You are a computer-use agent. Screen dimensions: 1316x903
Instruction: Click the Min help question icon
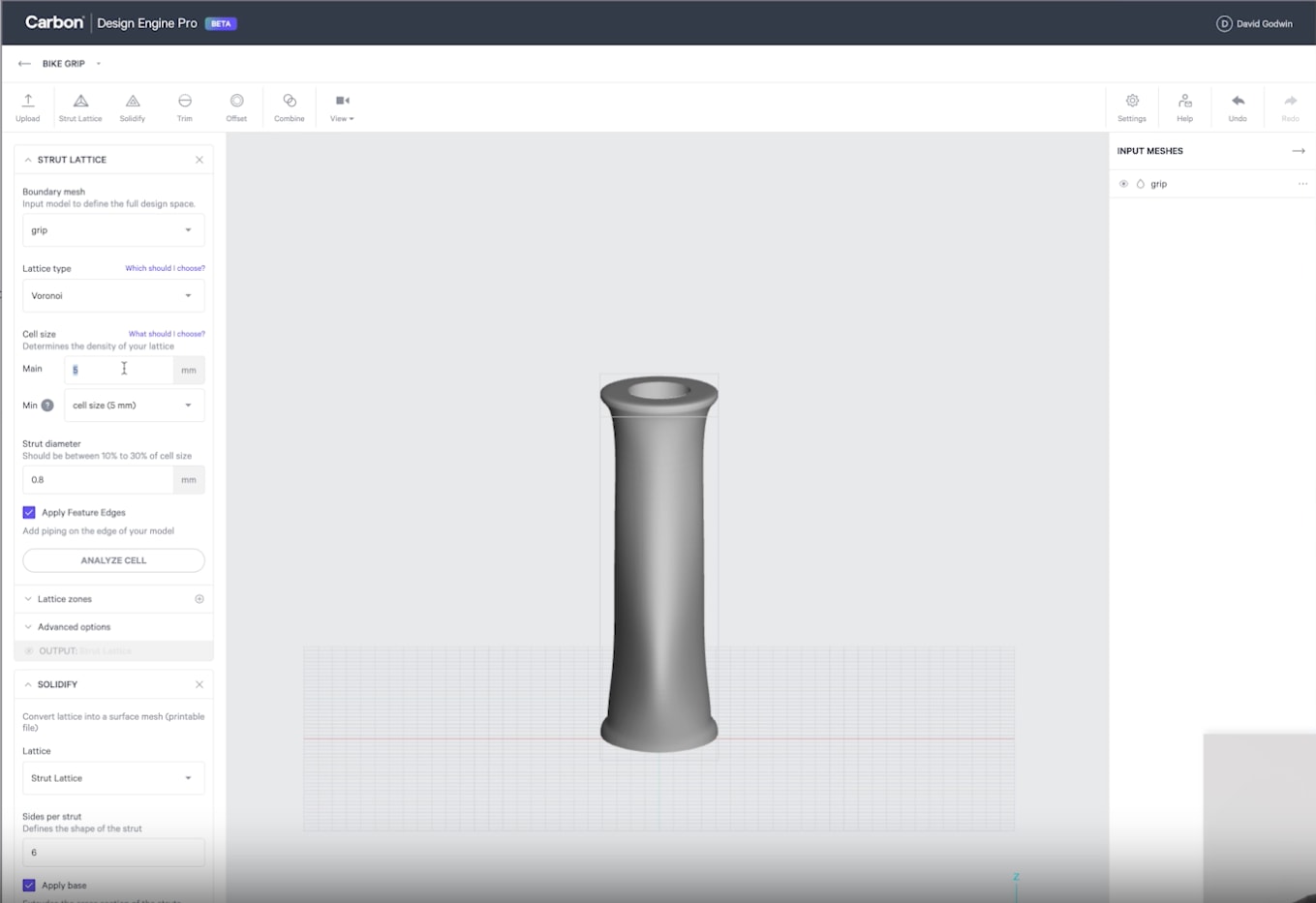tap(47, 406)
